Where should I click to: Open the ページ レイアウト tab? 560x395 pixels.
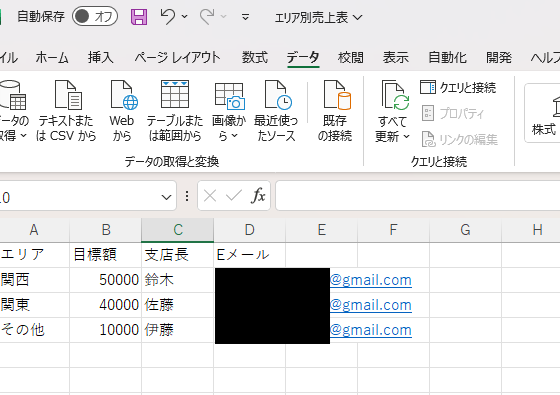178,57
